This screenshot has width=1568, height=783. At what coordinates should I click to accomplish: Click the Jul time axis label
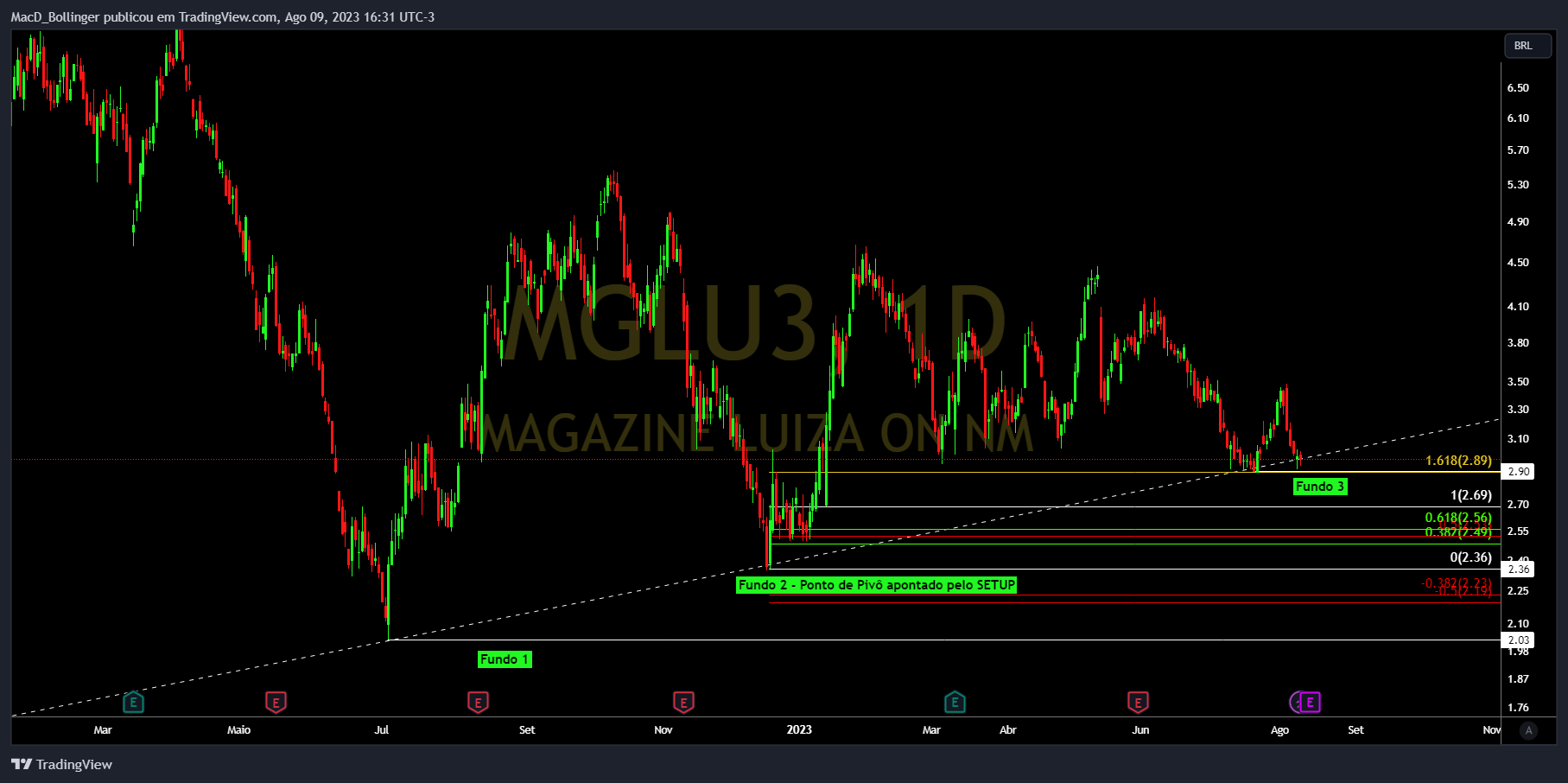click(382, 730)
